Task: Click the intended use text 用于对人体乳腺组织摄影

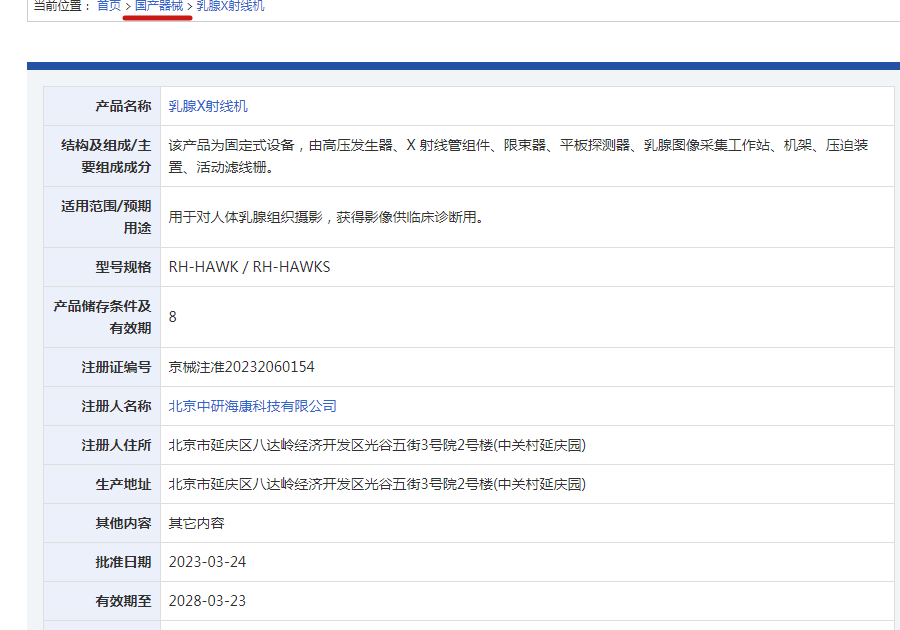Action: 326,217
